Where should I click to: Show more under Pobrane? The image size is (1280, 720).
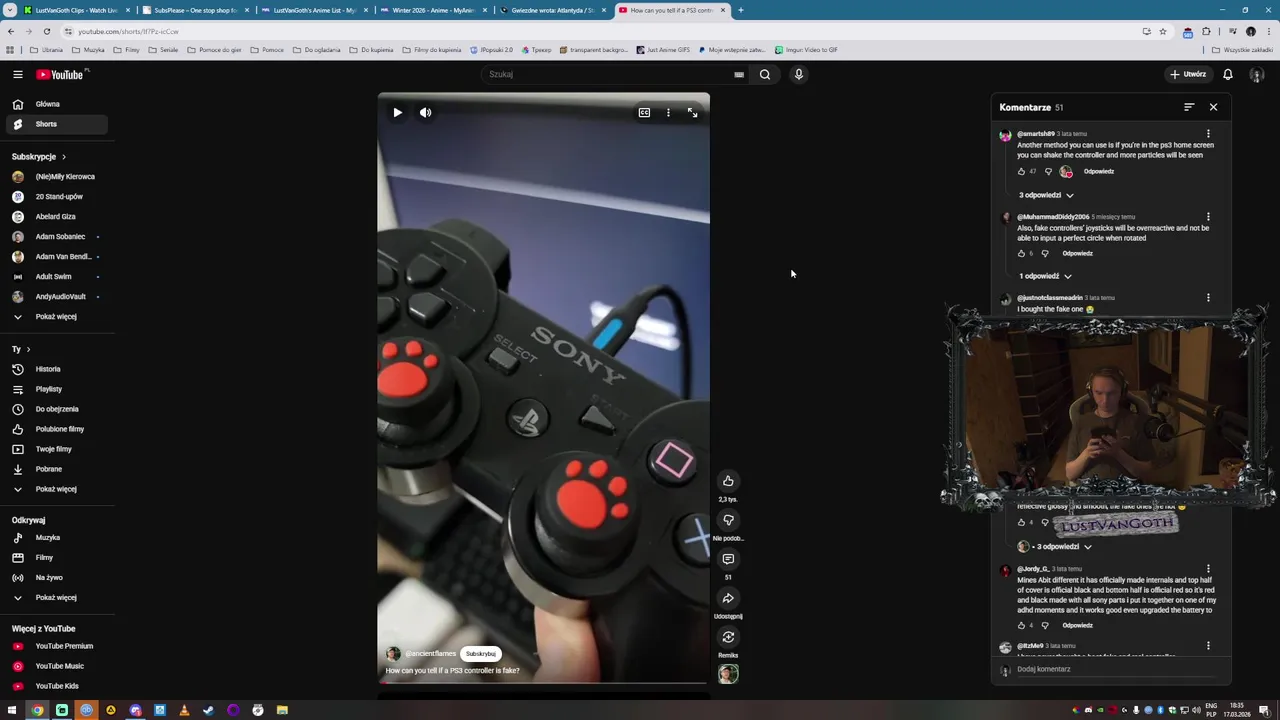(56, 489)
